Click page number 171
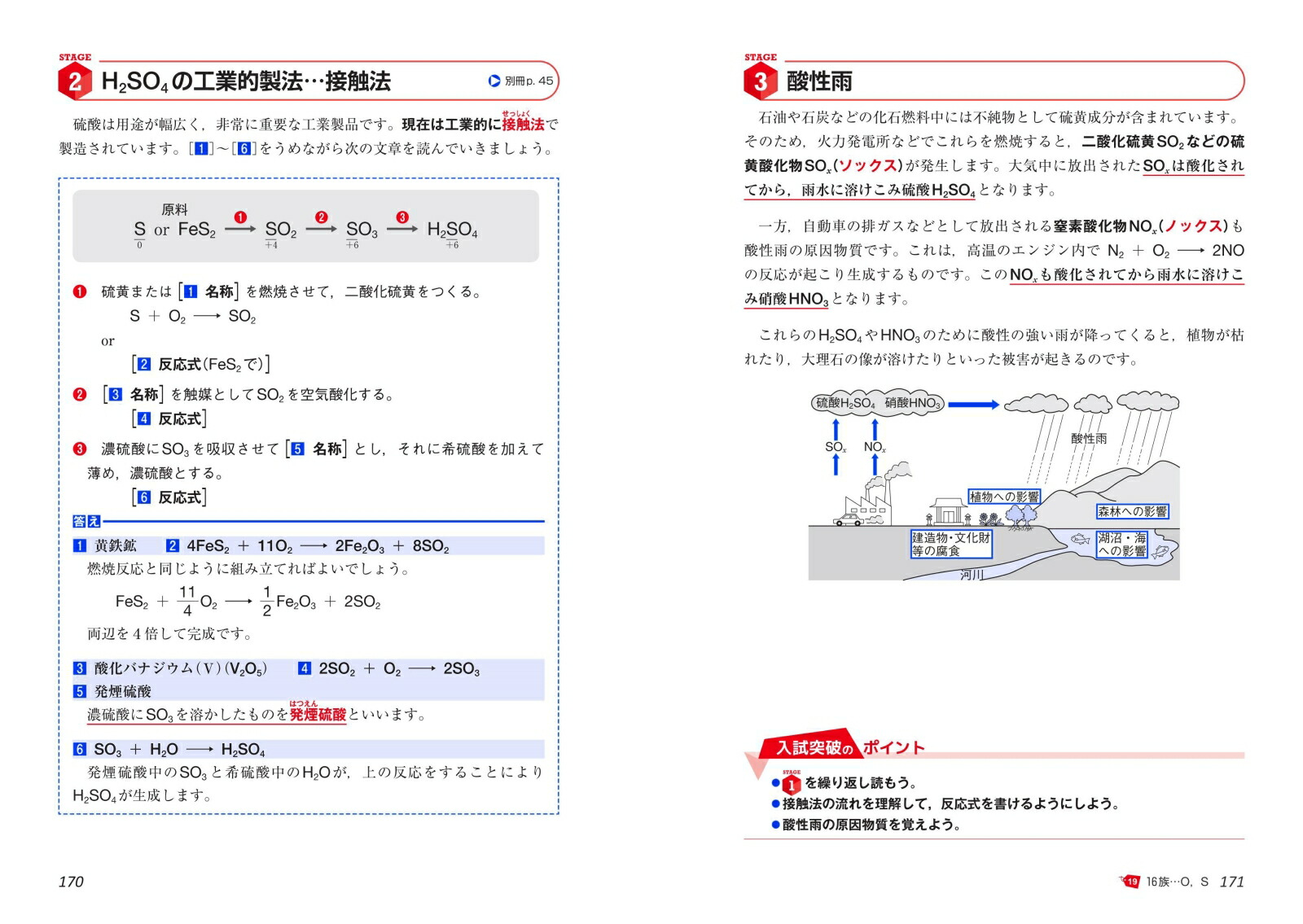 pyautogui.click(x=1232, y=882)
